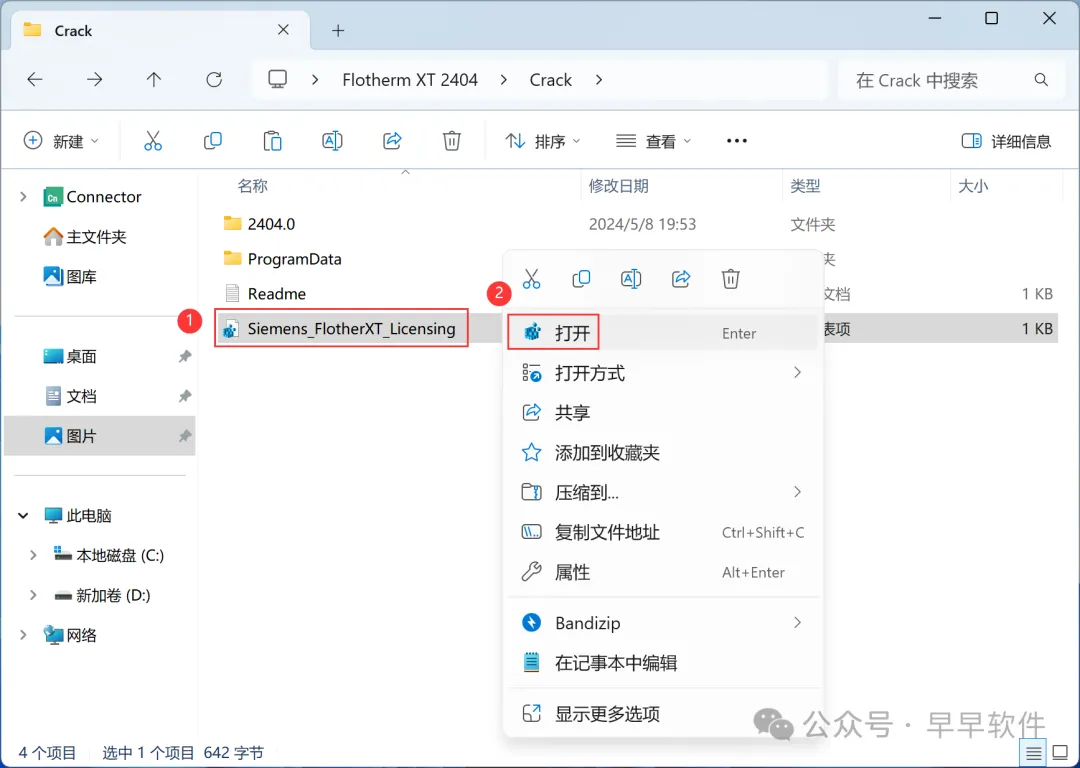Refresh the current folder view

click(x=214, y=80)
